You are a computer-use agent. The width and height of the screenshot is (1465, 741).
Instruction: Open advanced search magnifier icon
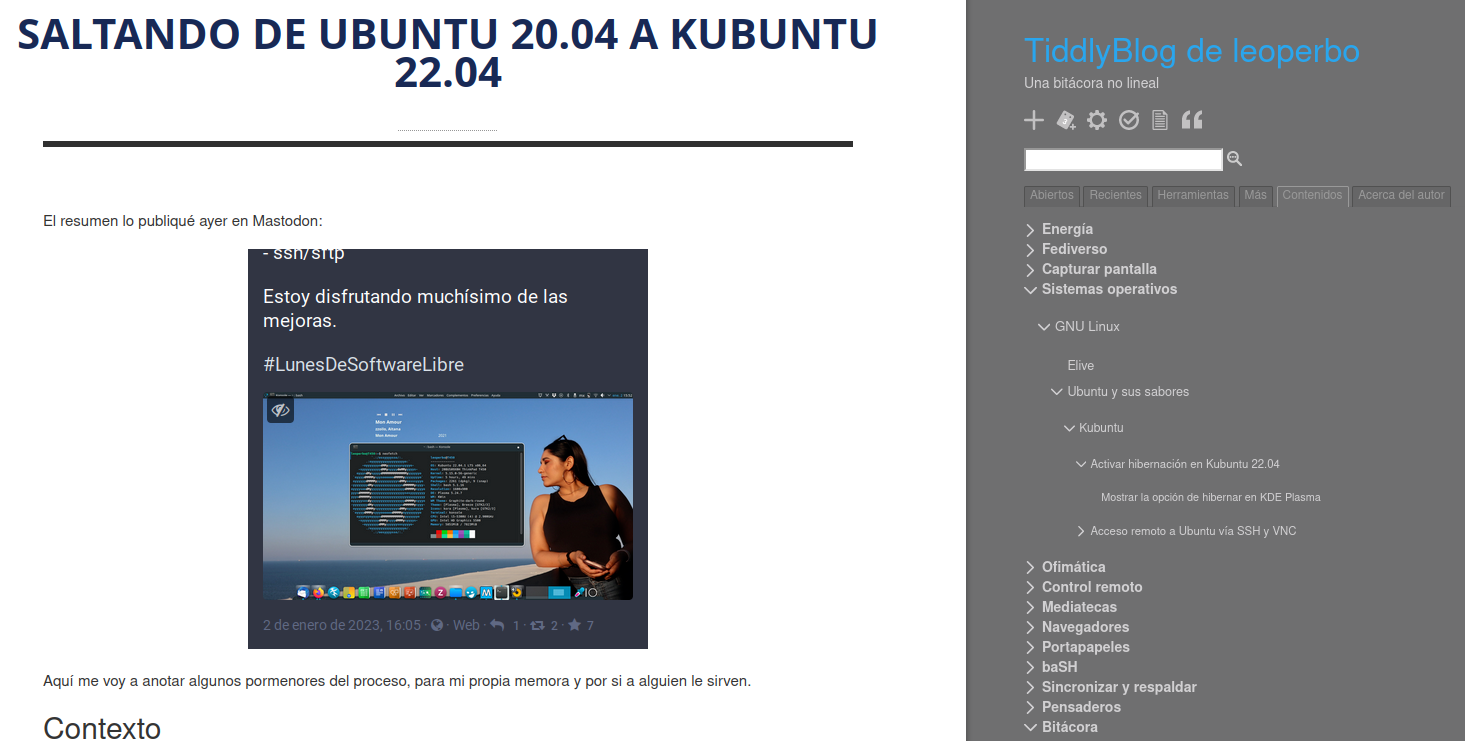(1235, 159)
